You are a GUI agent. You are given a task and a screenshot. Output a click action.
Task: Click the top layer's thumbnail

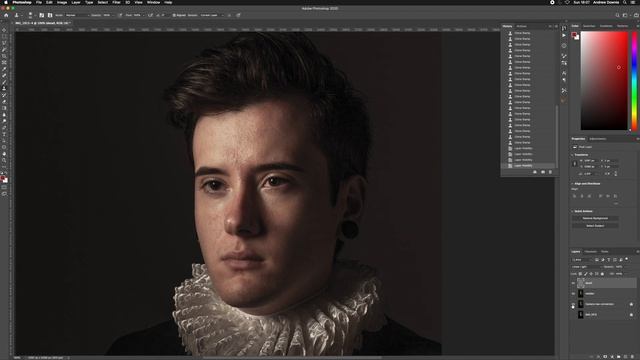pyautogui.click(x=581, y=283)
